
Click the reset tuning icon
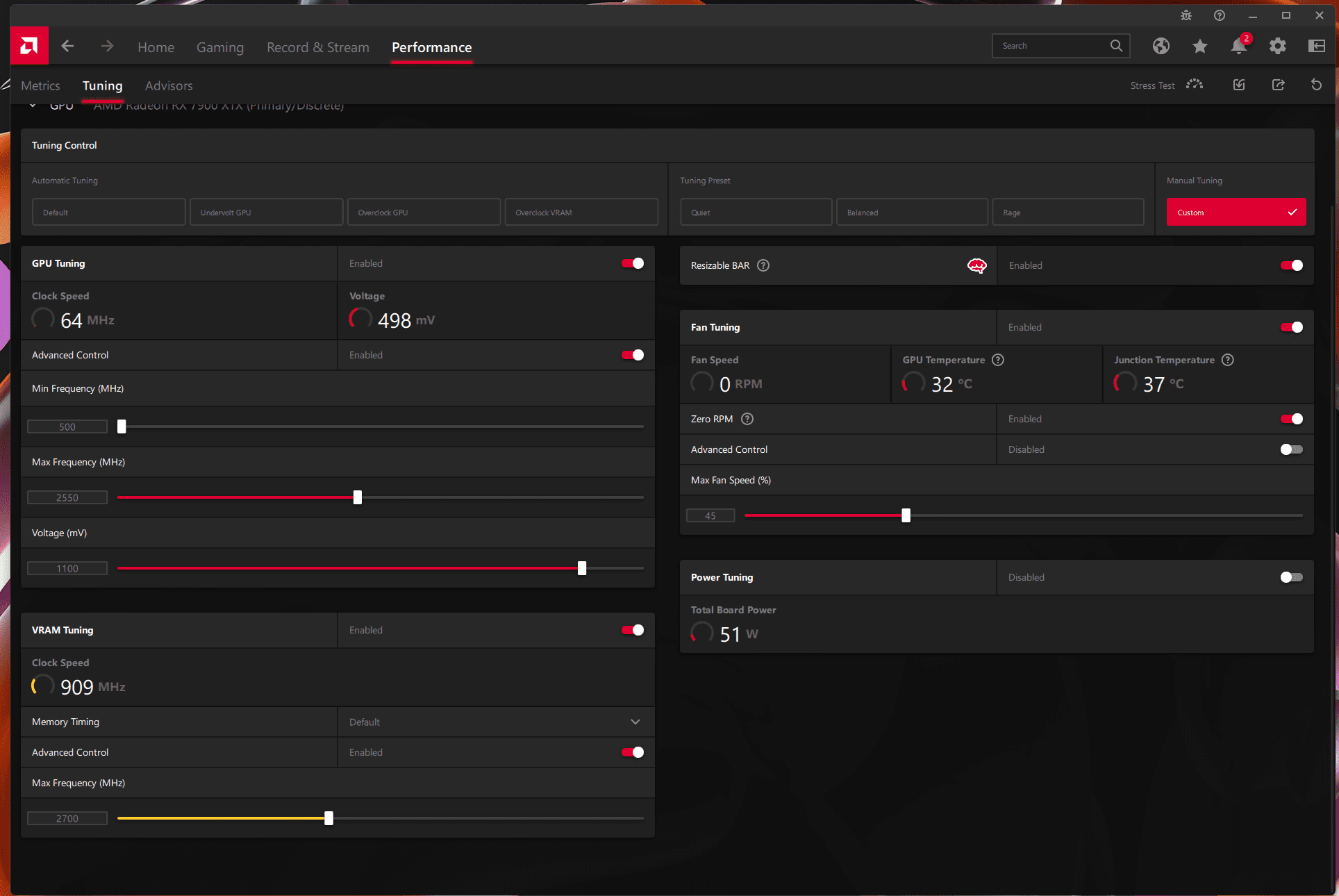click(x=1316, y=85)
